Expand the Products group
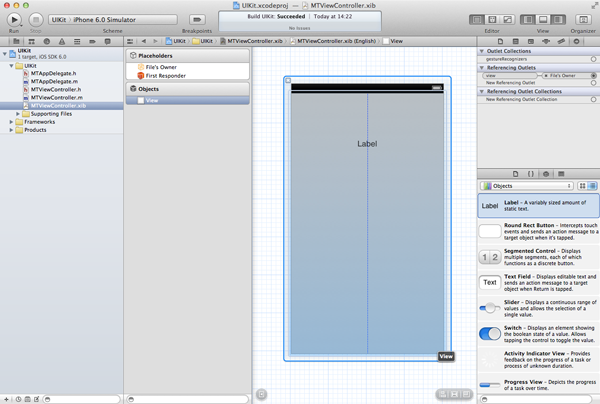The height and width of the screenshot is (404, 600). pyautogui.click(x=11, y=130)
